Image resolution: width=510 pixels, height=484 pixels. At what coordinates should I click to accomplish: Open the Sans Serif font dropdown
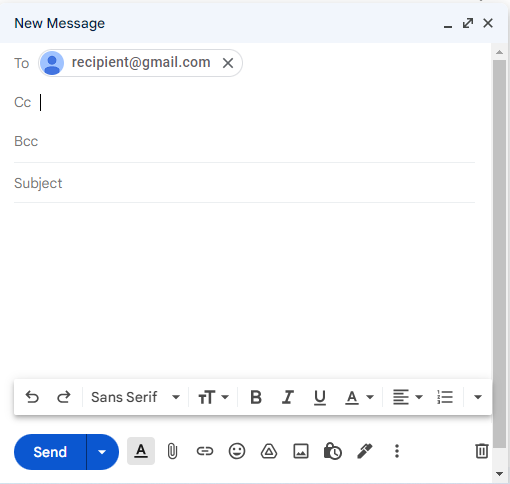click(x=135, y=397)
